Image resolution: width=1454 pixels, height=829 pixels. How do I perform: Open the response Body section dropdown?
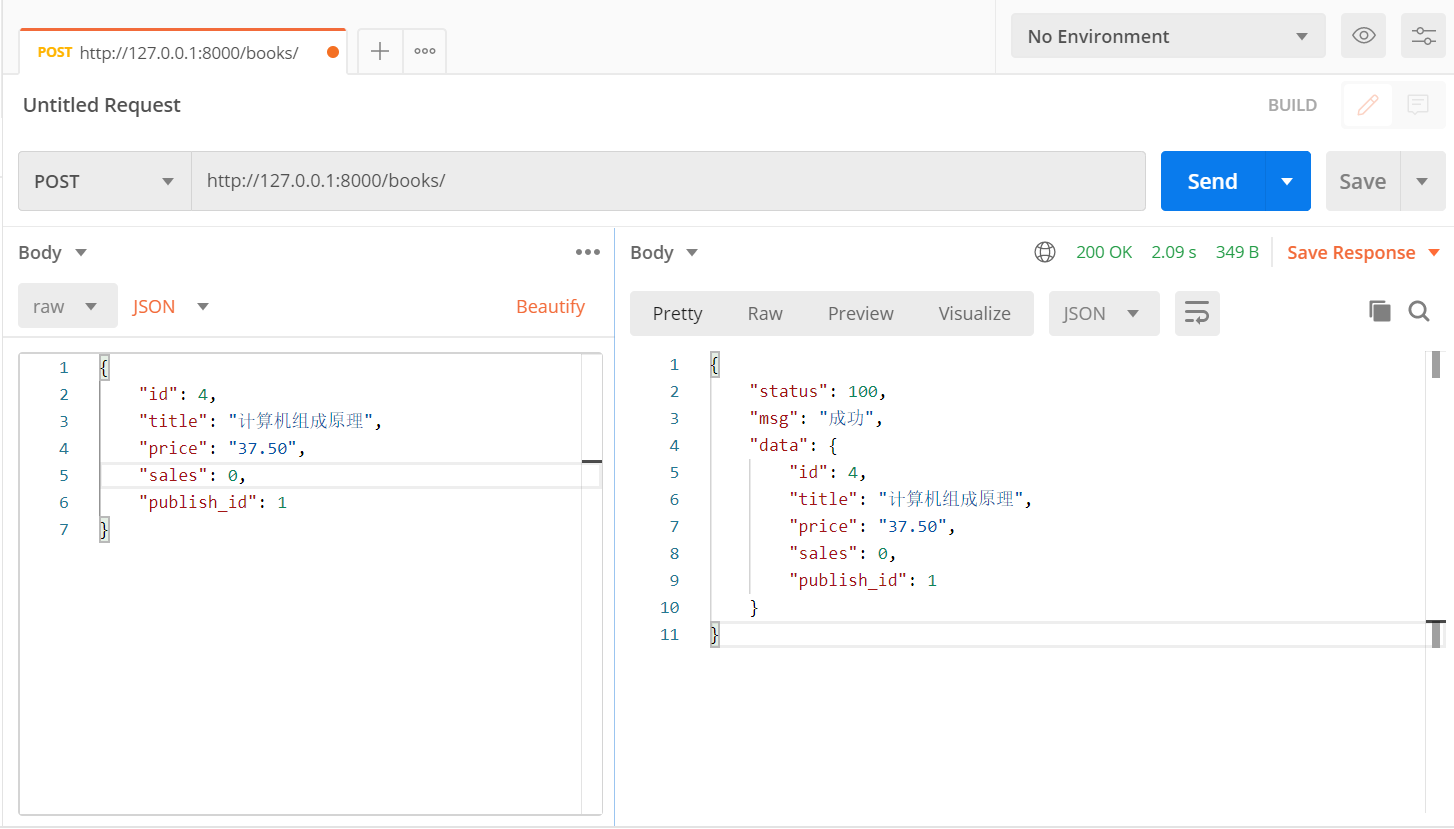click(665, 252)
